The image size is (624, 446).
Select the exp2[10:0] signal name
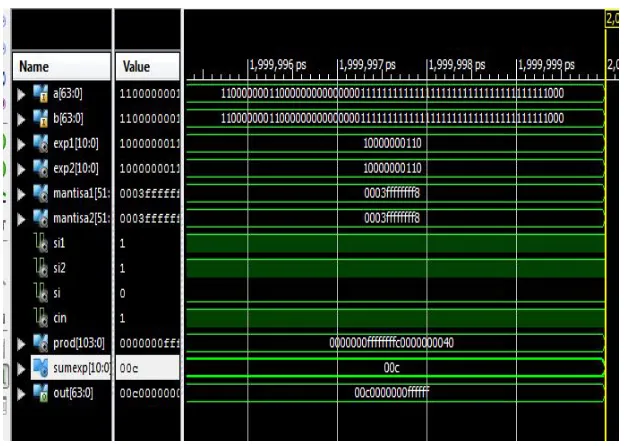tap(76, 169)
